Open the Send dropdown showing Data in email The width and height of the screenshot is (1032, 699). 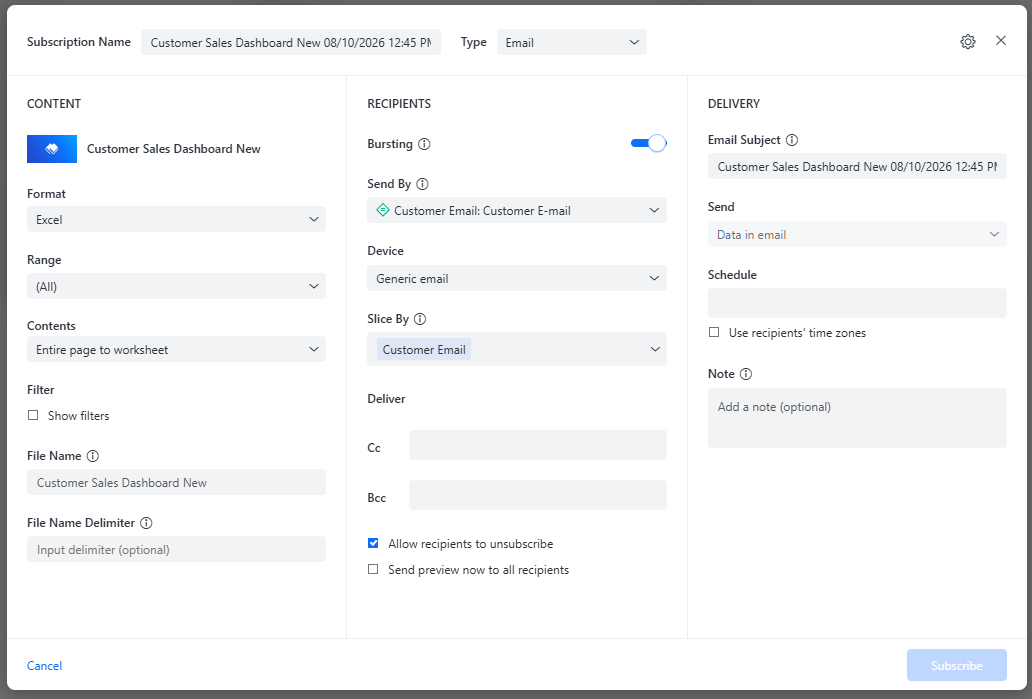tap(857, 234)
